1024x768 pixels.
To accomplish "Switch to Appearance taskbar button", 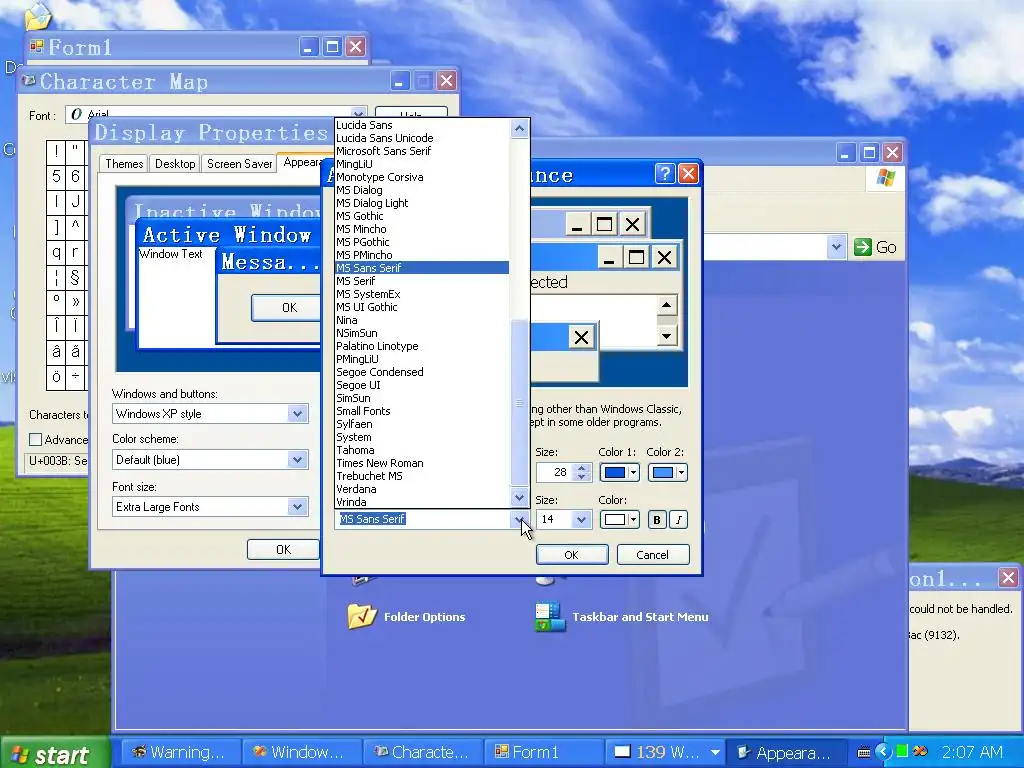I will (x=785, y=752).
